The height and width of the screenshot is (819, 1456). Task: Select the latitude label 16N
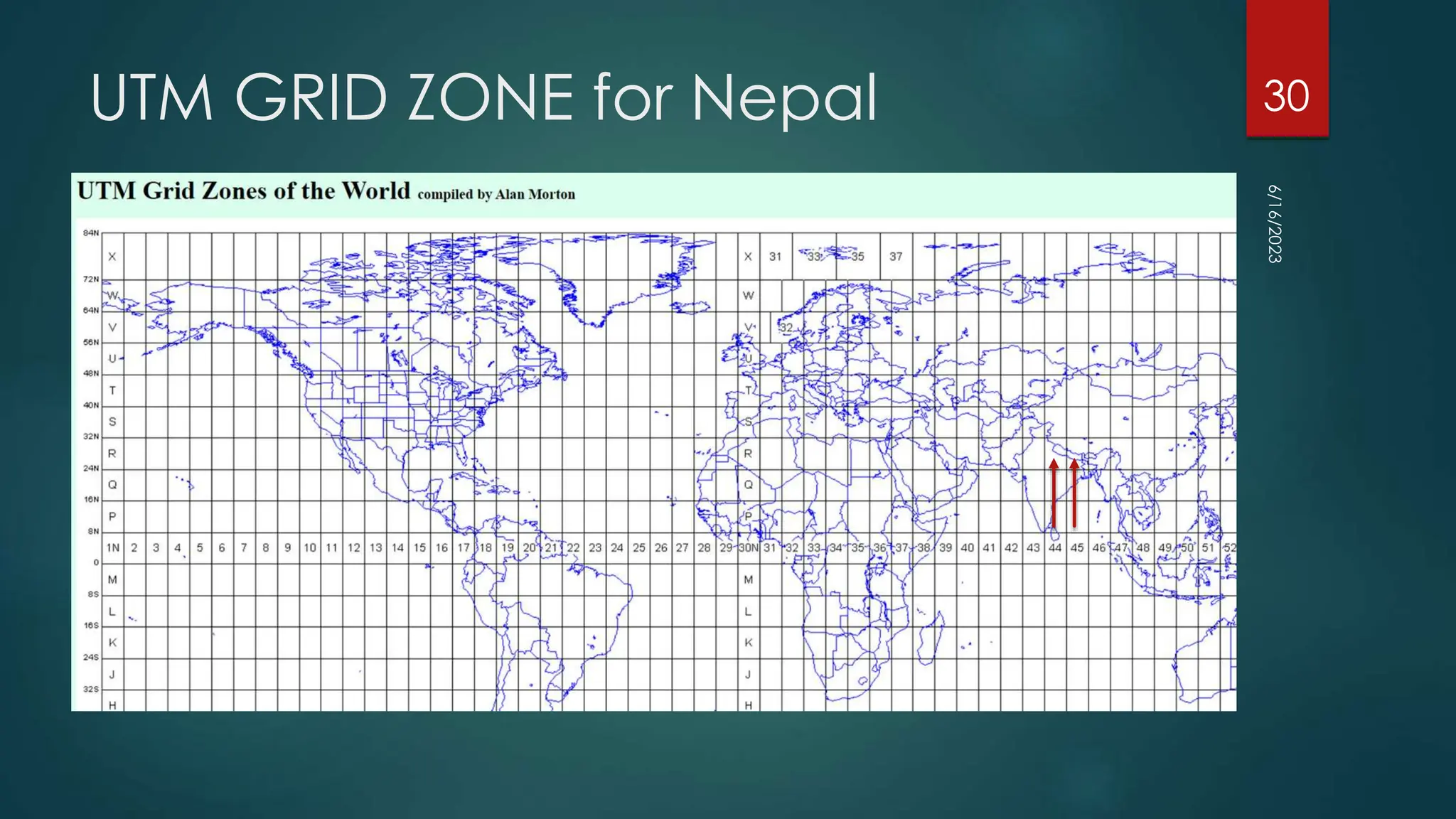click(91, 500)
